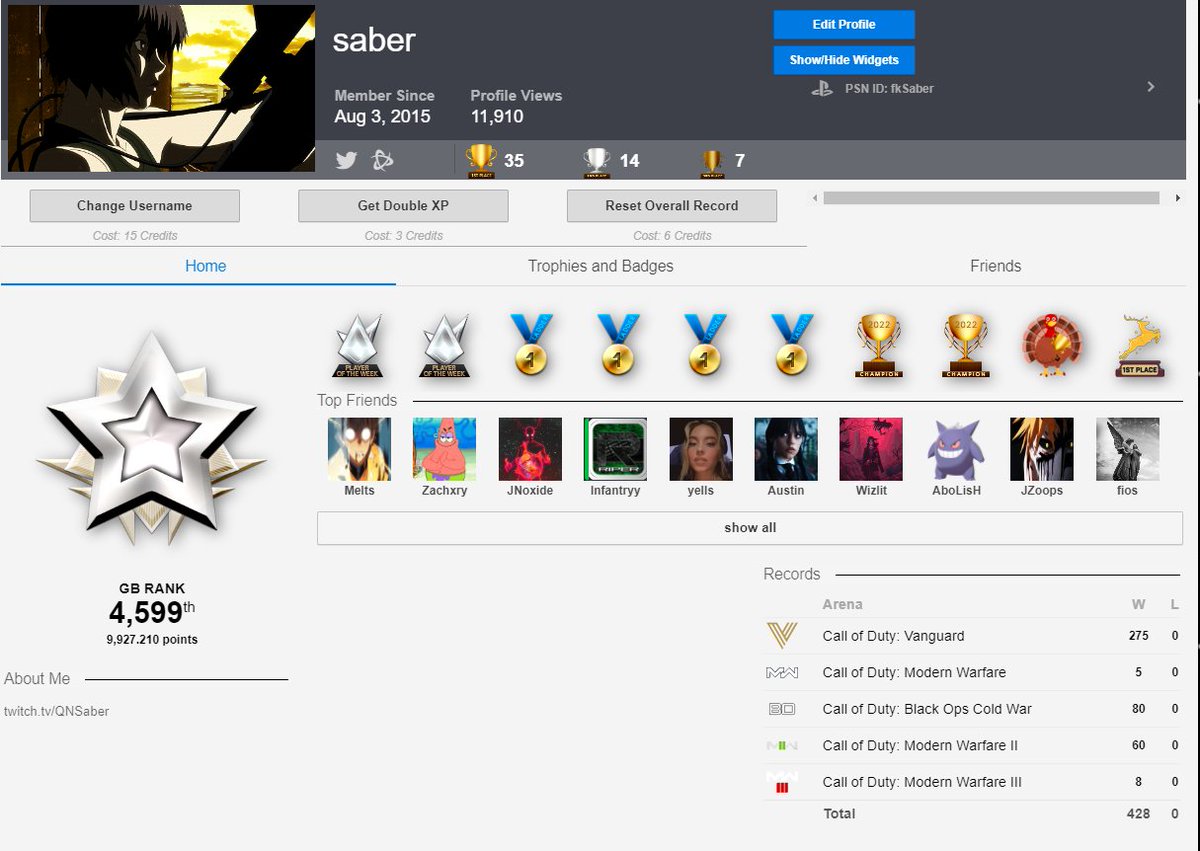The image size is (1200, 851).
Task: Click the Edit Profile button
Action: (844, 25)
